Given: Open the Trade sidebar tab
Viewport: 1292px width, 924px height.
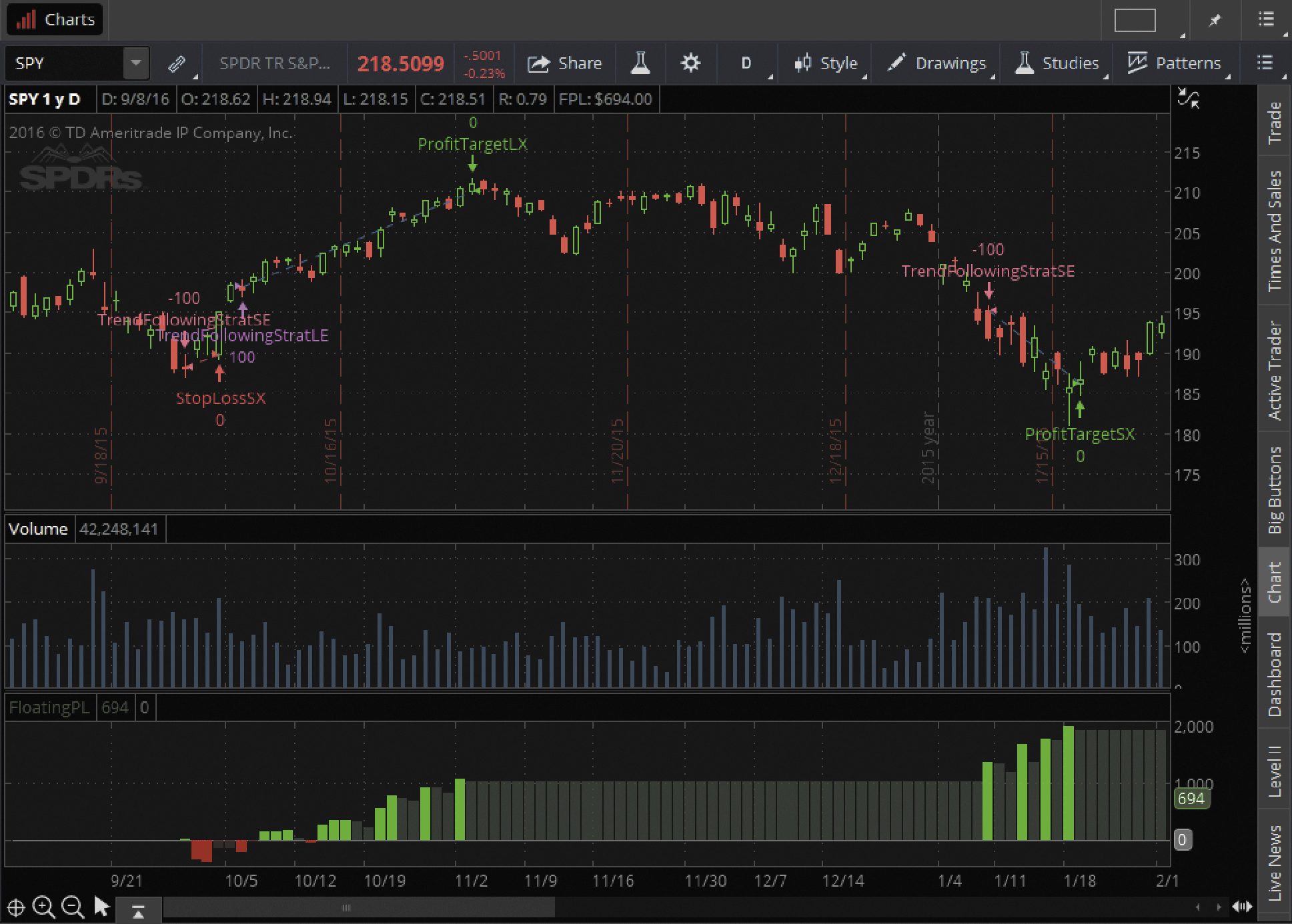Looking at the screenshot, I should [x=1275, y=122].
